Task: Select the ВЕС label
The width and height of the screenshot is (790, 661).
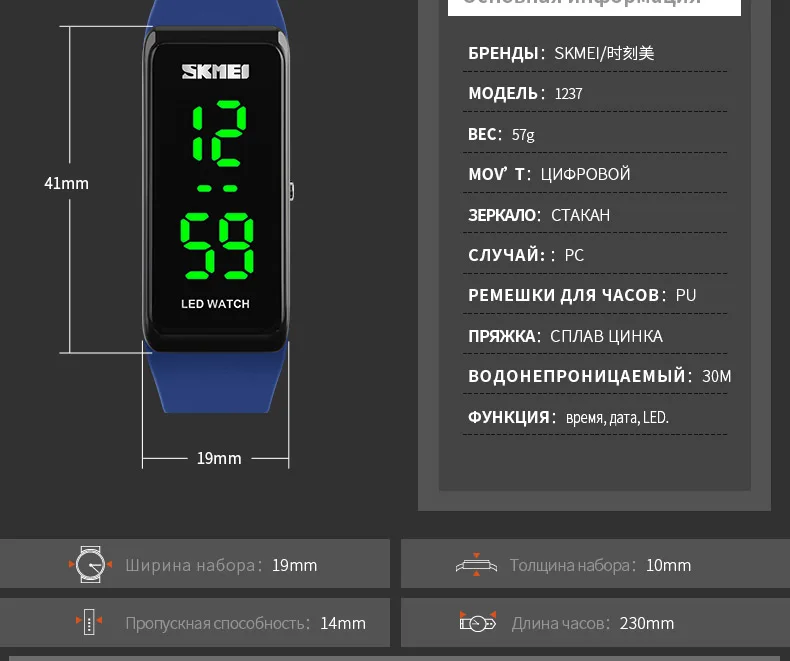Action: 482,135
